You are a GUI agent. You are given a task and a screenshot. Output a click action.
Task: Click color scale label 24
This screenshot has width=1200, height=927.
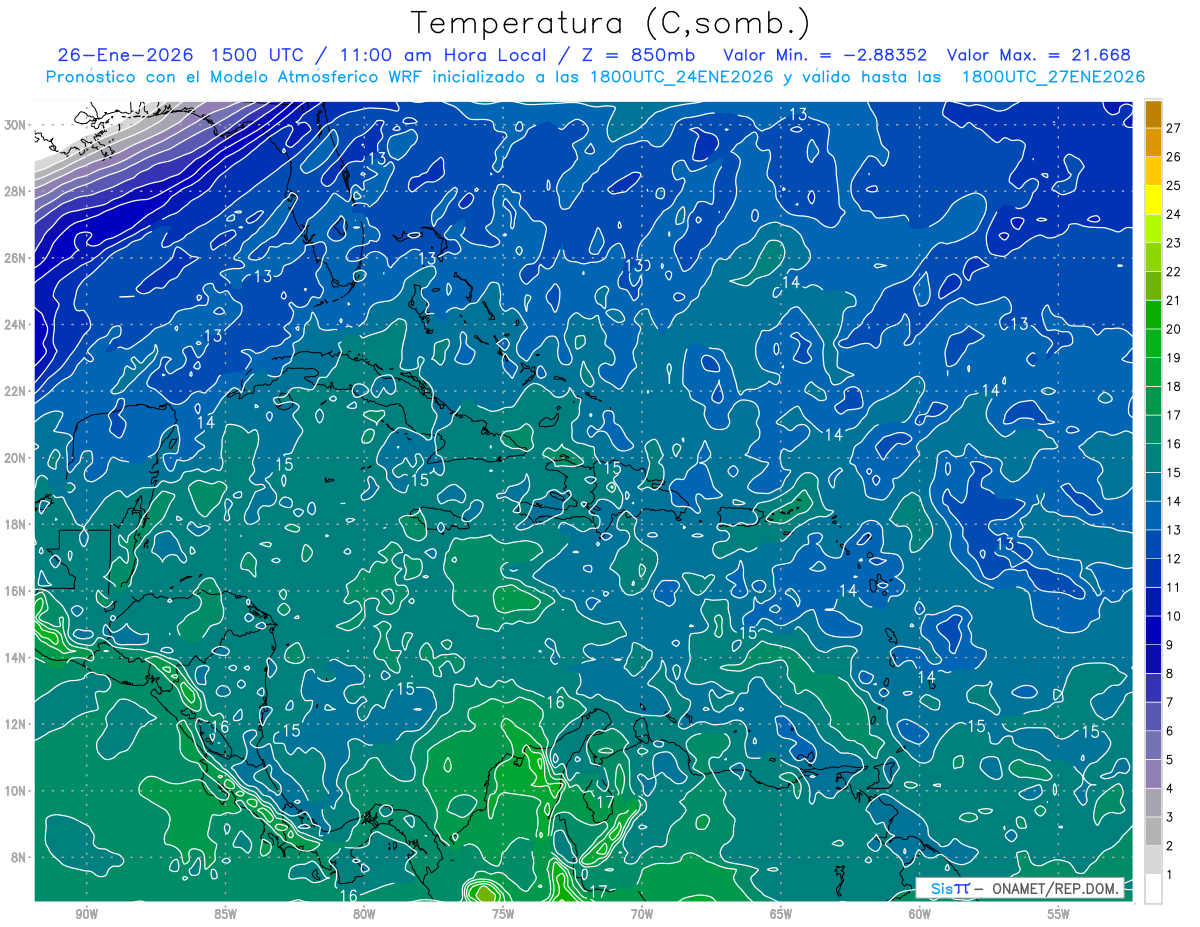pyautogui.click(x=1174, y=214)
